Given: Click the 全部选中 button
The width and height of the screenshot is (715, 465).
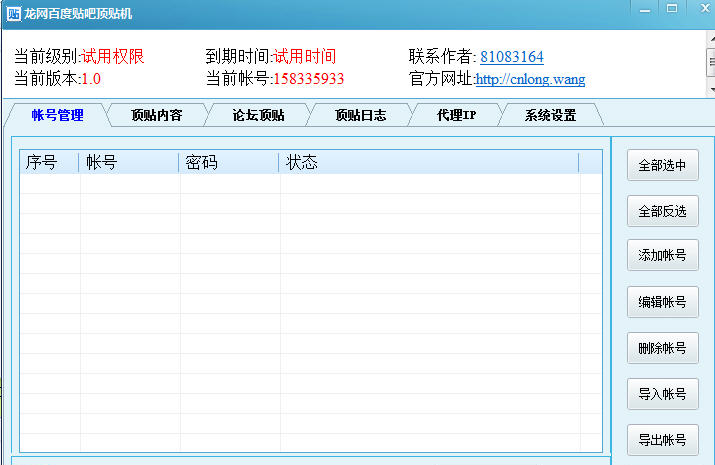Looking at the screenshot, I should tap(663, 165).
